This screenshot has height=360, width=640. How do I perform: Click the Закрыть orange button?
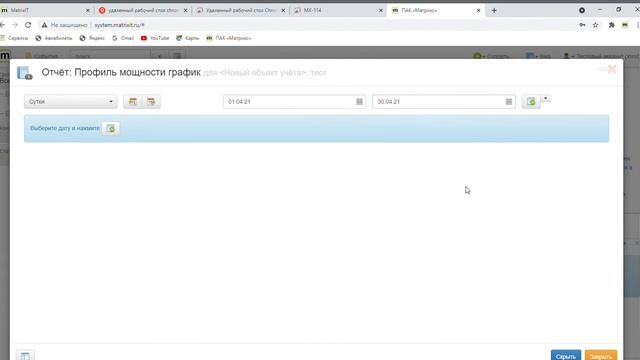click(601, 356)
